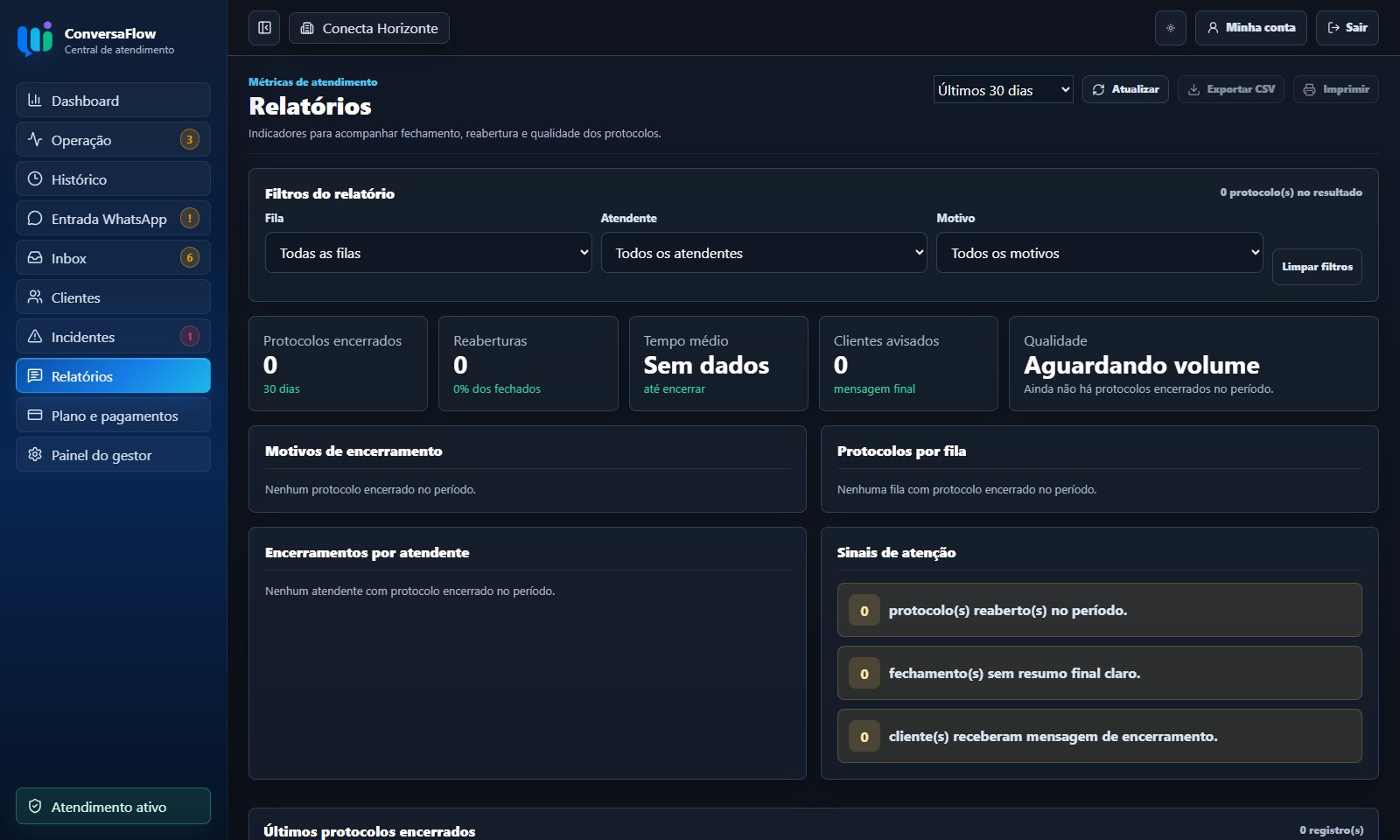Click the Exportar CSV button label
This screenshot has width=1400, height=840.
[x=1241, y=89]
